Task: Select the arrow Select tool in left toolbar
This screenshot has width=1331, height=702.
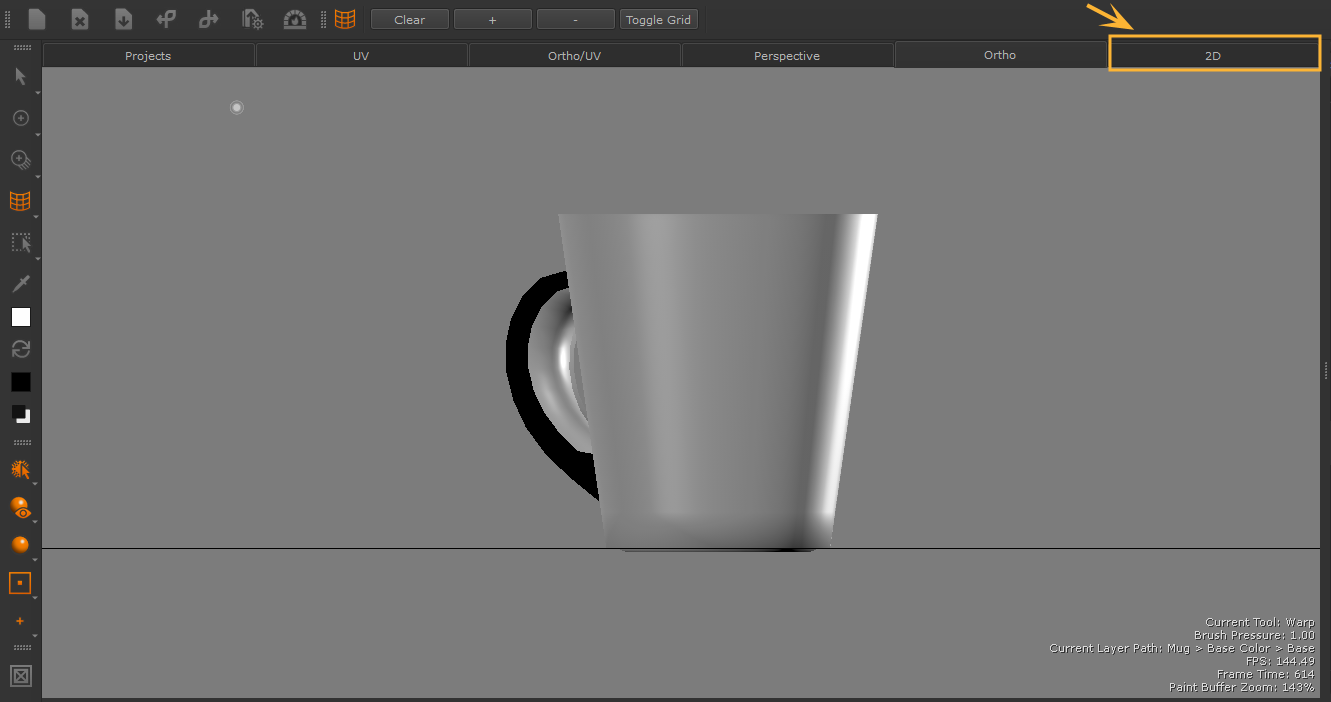Action: tap(20, 76)
